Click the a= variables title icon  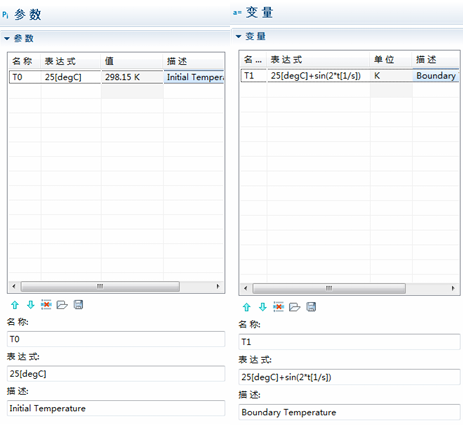pos(237,13)
